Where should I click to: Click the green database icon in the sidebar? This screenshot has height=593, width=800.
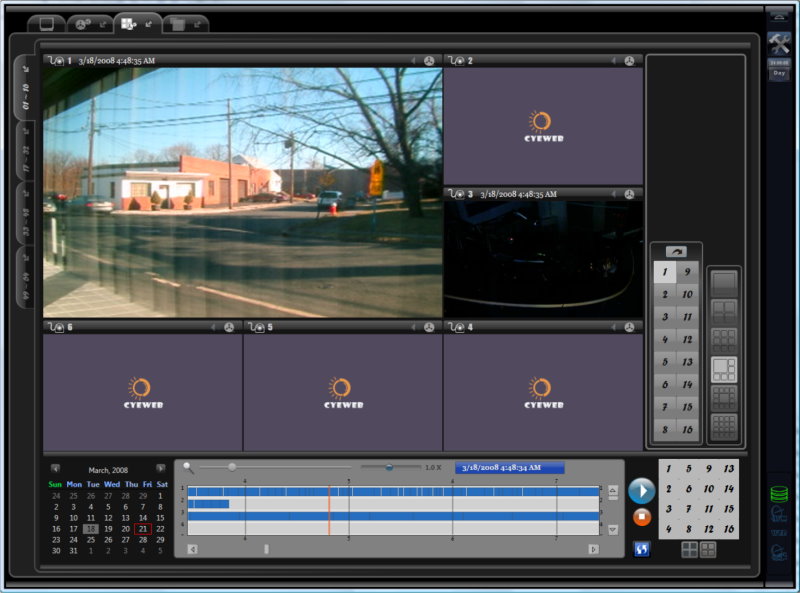pos(779,493)
